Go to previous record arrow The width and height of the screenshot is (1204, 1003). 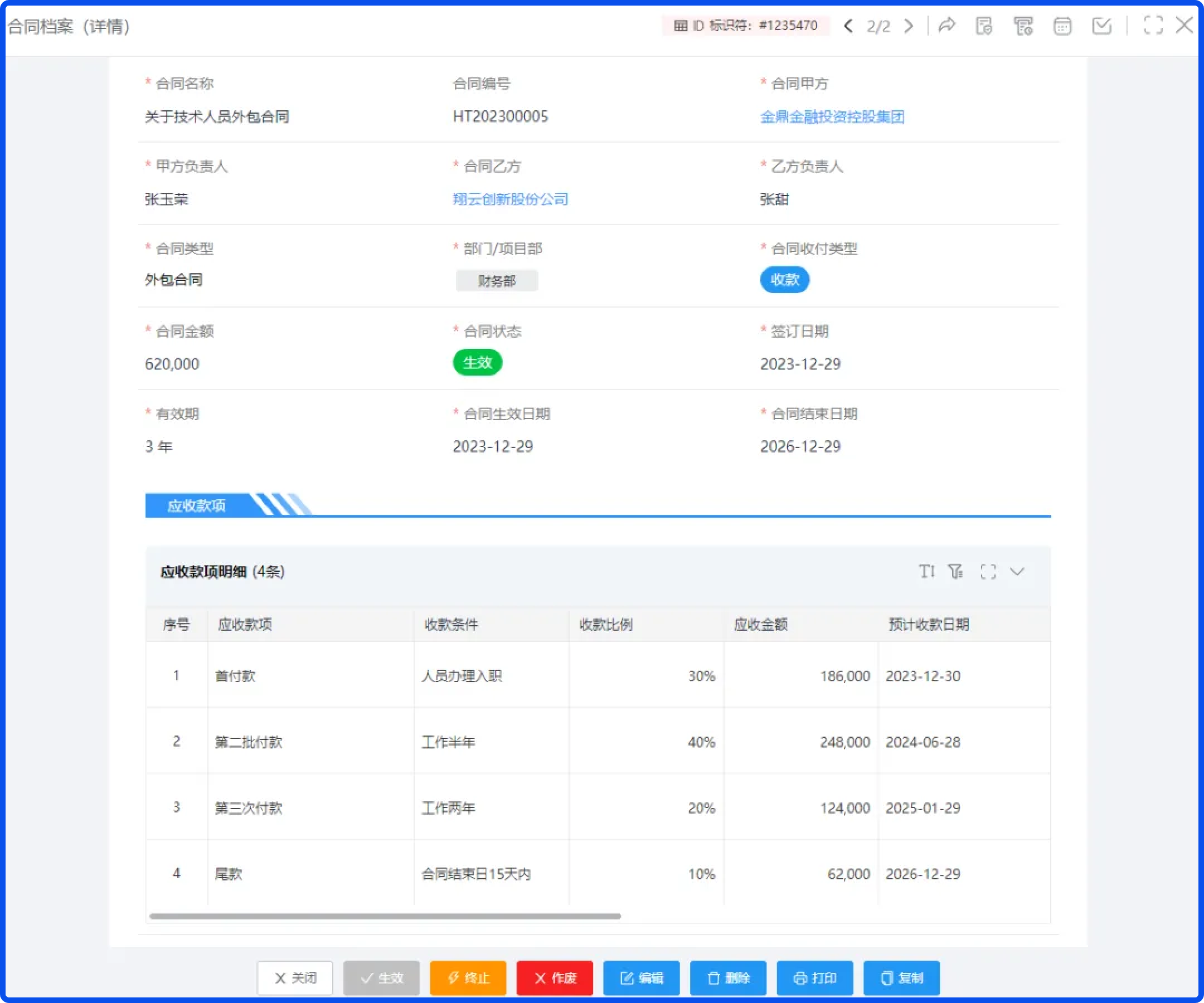pos(849,26)
